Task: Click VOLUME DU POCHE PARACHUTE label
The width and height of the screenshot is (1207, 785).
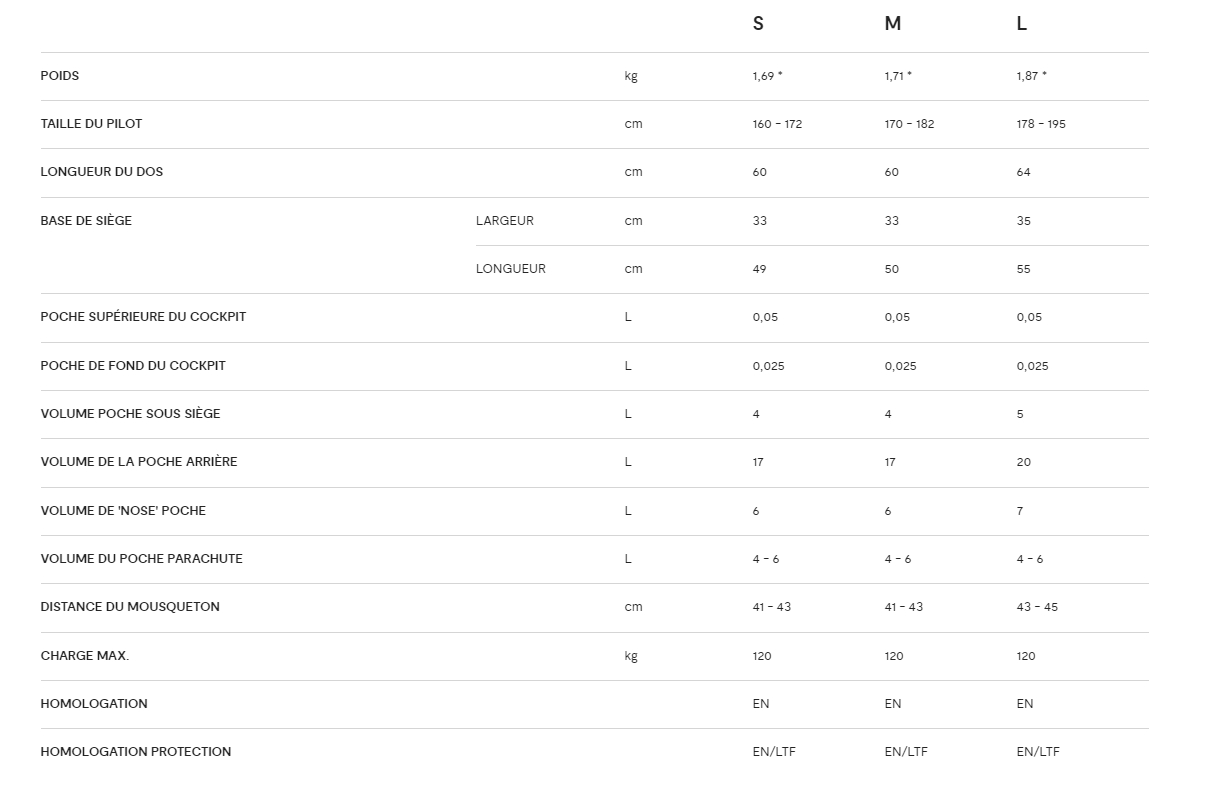Action: pyautogui.click(x=141, y=559)
